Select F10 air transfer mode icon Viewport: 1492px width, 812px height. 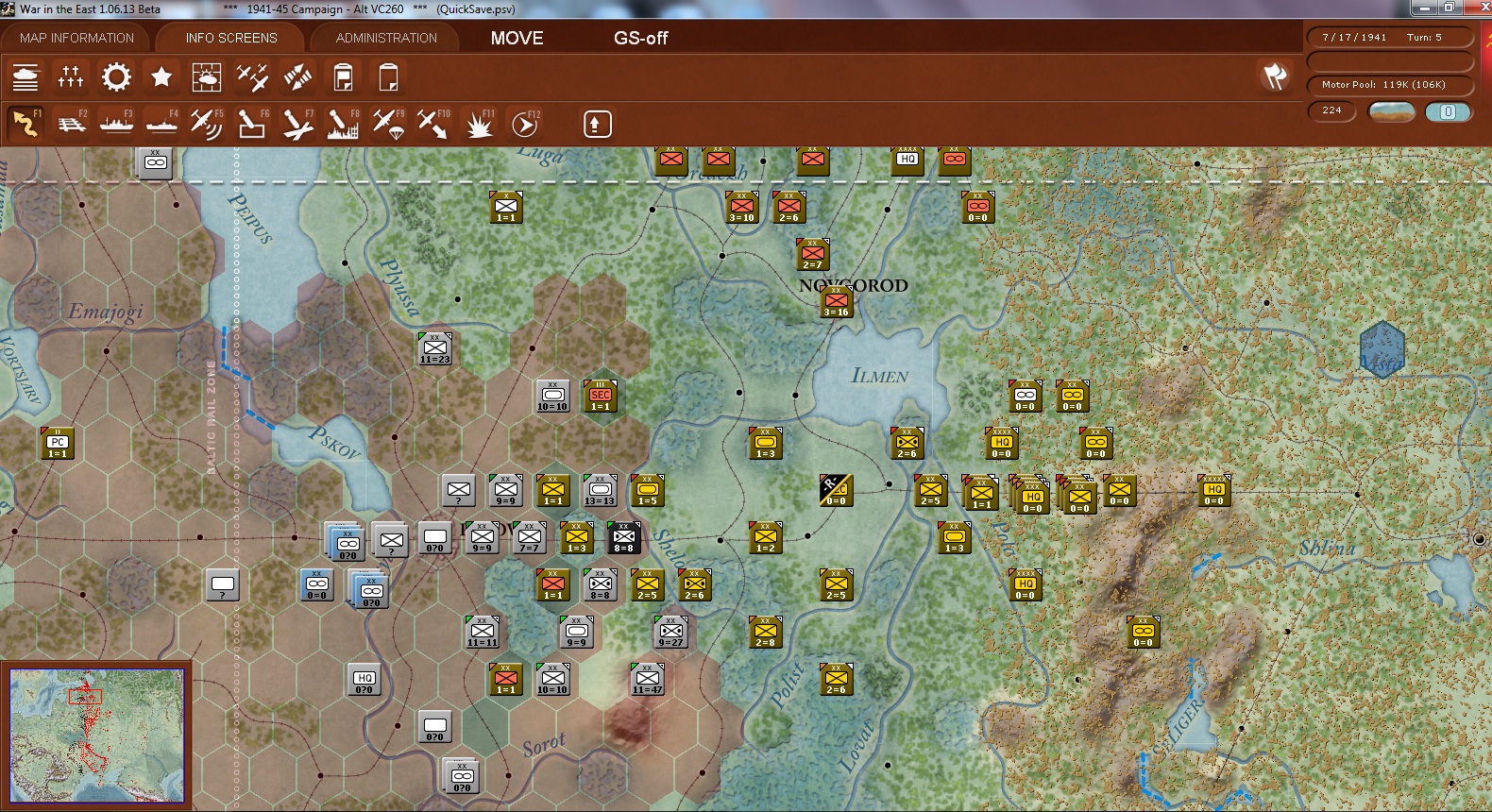click(433, 124)
